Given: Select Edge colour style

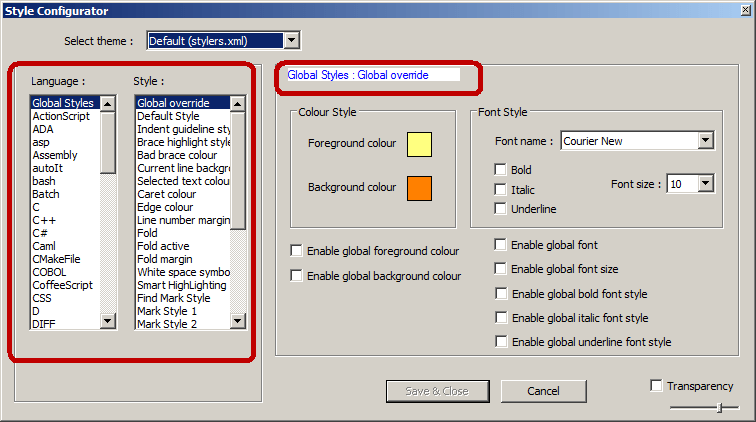Looking at the screenshot, I should (183, 207).
